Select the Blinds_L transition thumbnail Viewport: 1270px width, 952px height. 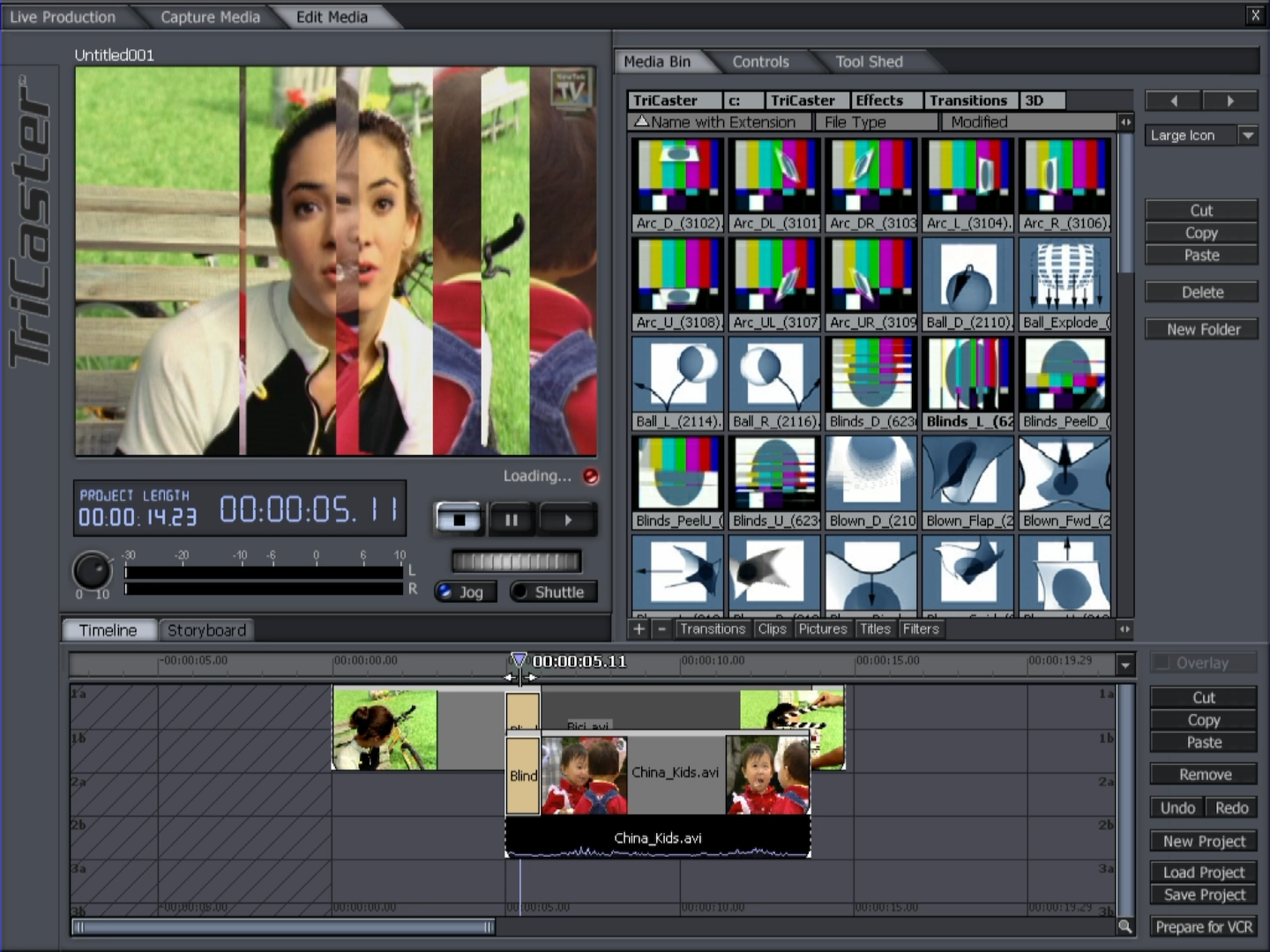(x=968, y=383)
